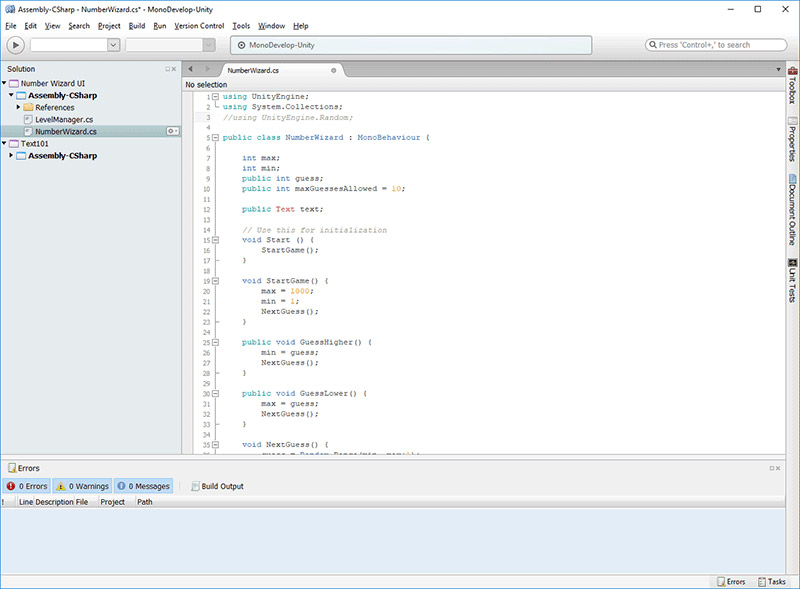Click the search field in the toolbar
Screen dimensions: 800x589
coord(718,45)
